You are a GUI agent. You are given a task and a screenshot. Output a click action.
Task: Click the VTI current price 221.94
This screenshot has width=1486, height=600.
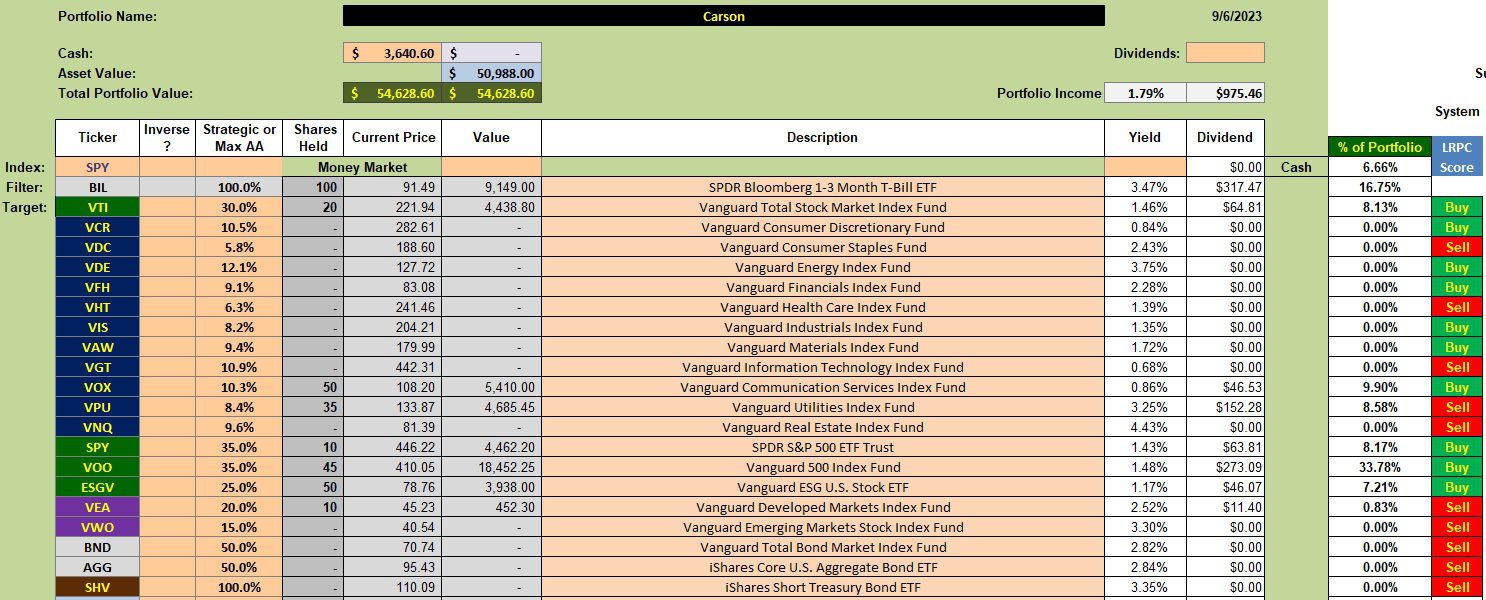[392, 207]
